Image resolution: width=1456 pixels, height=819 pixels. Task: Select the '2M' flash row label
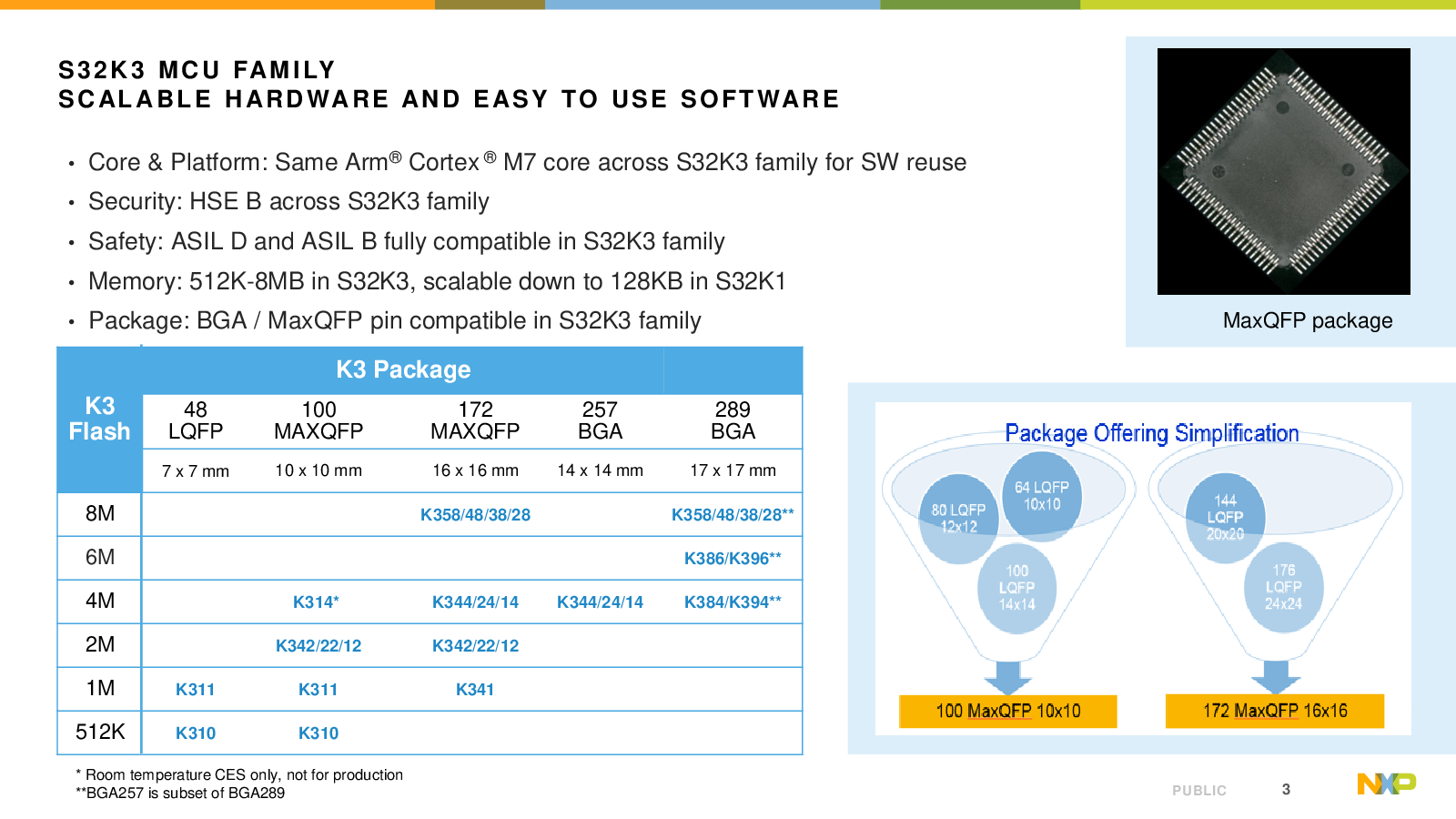[100, 644]
